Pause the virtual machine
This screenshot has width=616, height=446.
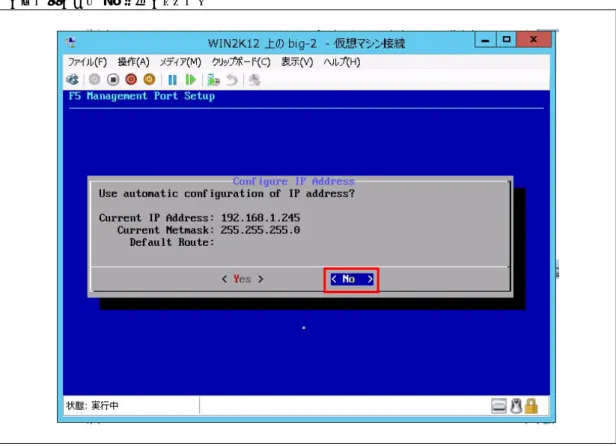[172, 80]
